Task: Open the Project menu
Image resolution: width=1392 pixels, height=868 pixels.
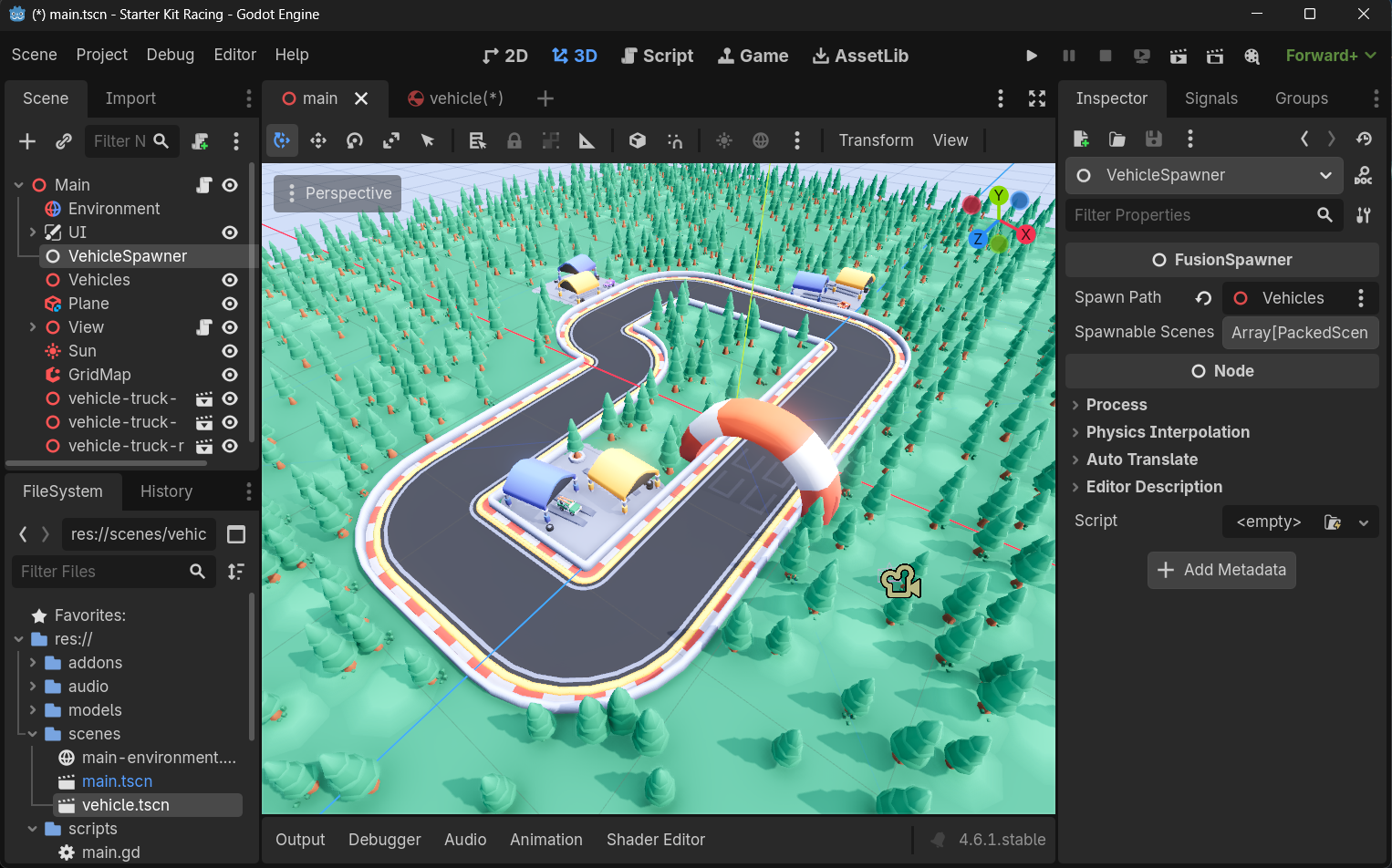Action: click(x=101, y=55)
